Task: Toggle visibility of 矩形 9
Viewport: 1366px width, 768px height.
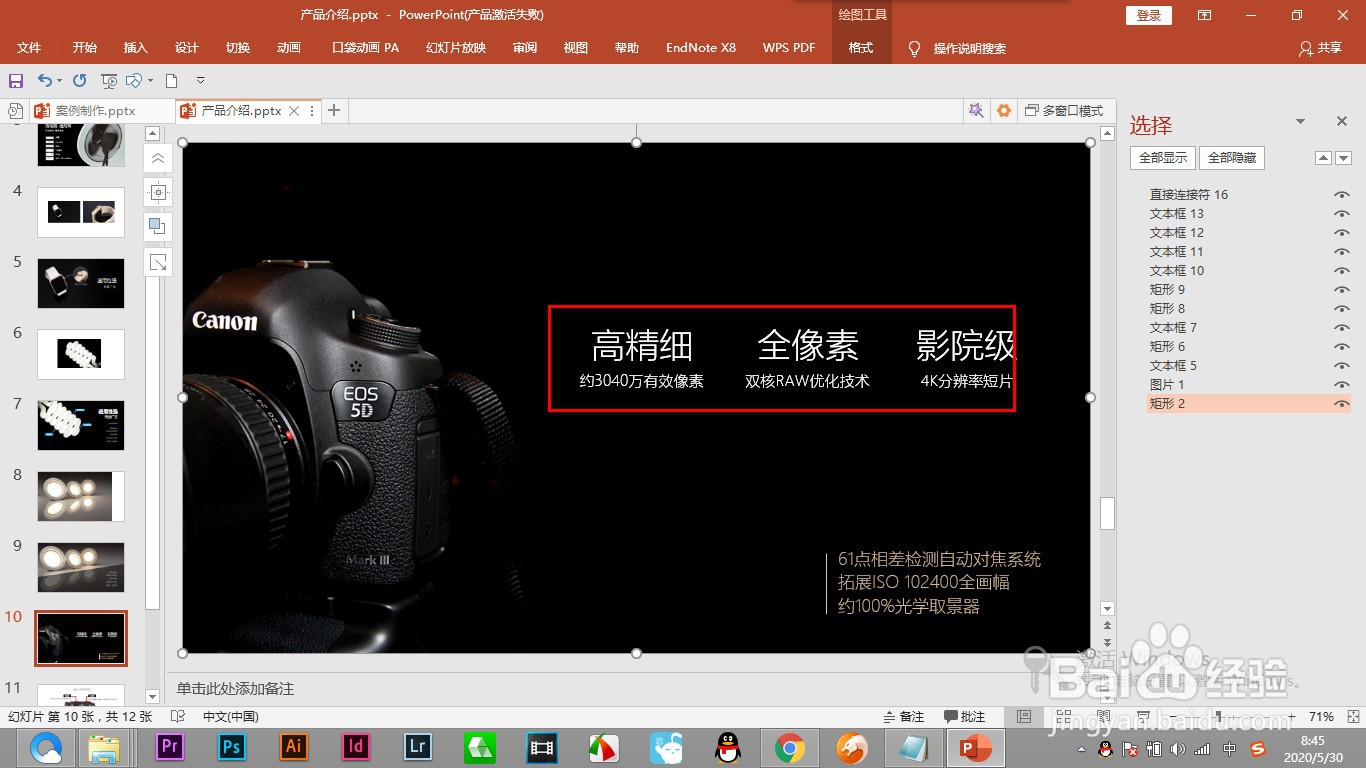Action: (x=1342, y=290)
